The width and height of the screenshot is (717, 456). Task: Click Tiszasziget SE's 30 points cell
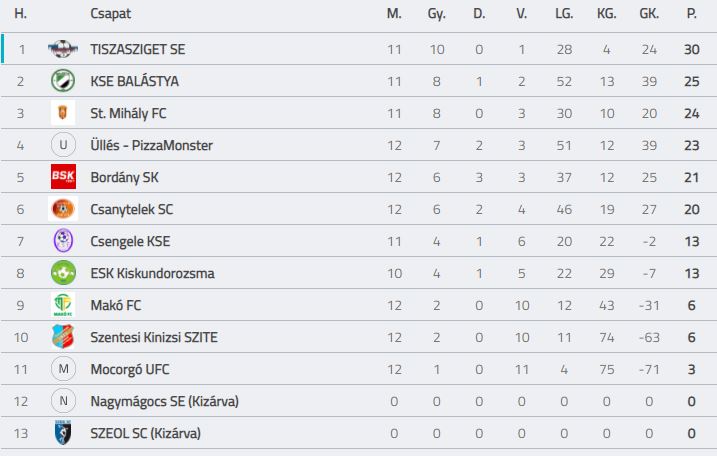click(x=691, y=49)
